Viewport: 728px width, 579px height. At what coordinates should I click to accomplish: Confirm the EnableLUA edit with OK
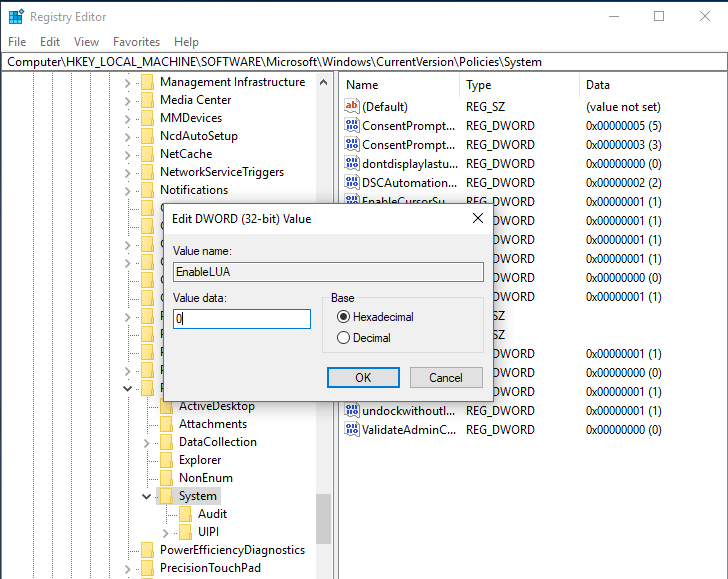click(x=363, y=377)
